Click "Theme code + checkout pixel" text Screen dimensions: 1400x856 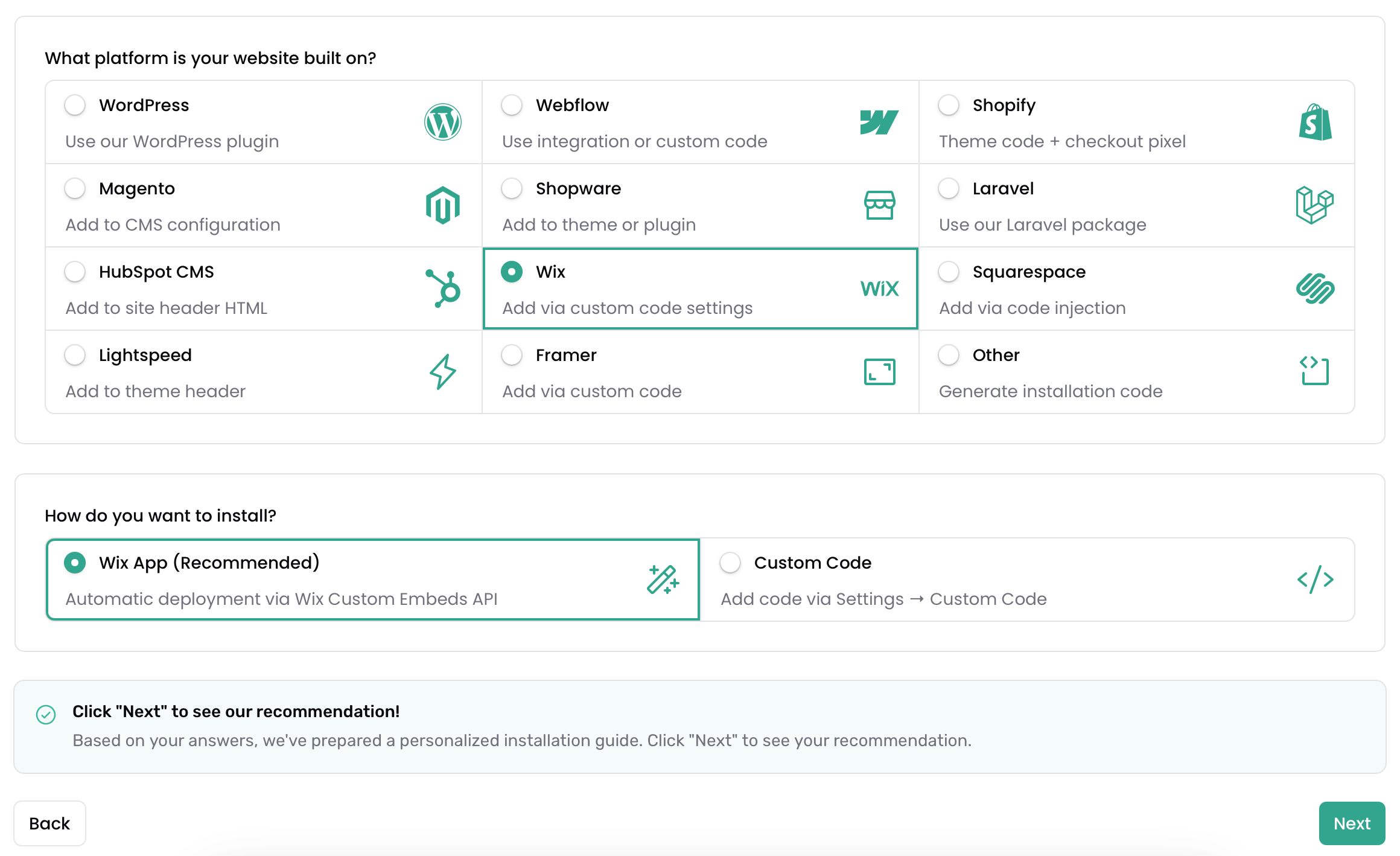[1062, 141]
